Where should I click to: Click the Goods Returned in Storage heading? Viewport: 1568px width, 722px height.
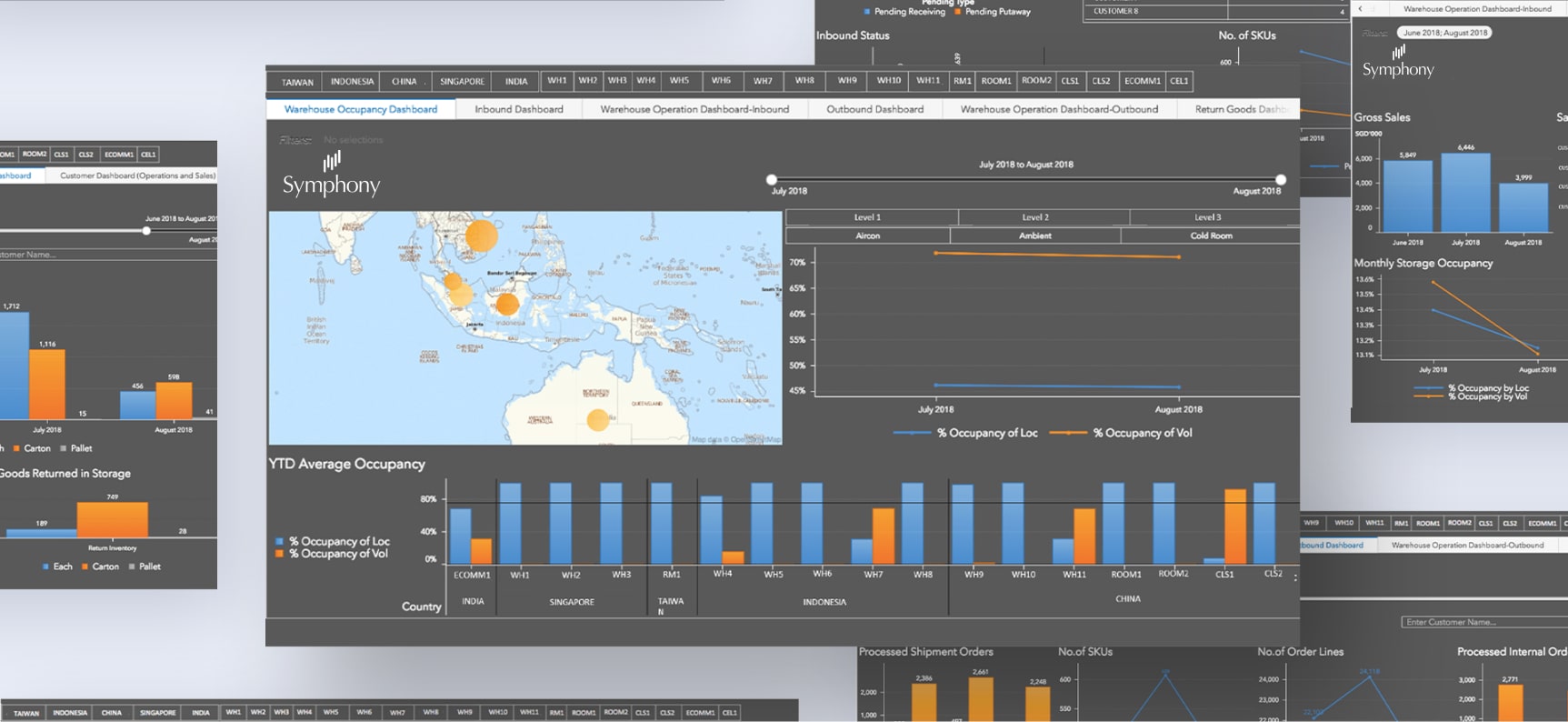pyautogui.click(x=65, y=474)
